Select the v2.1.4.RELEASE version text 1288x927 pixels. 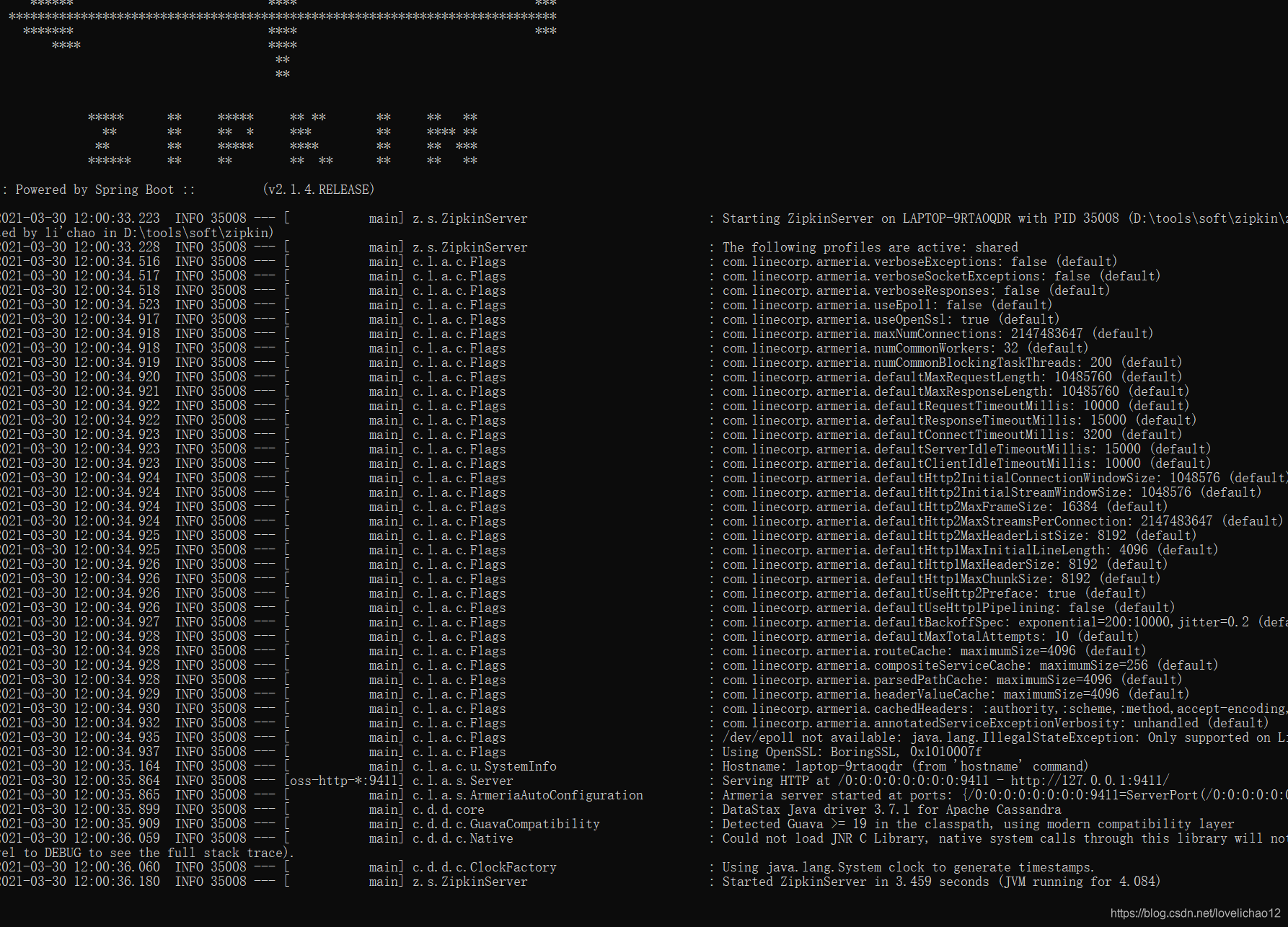(x=319, y=189)
